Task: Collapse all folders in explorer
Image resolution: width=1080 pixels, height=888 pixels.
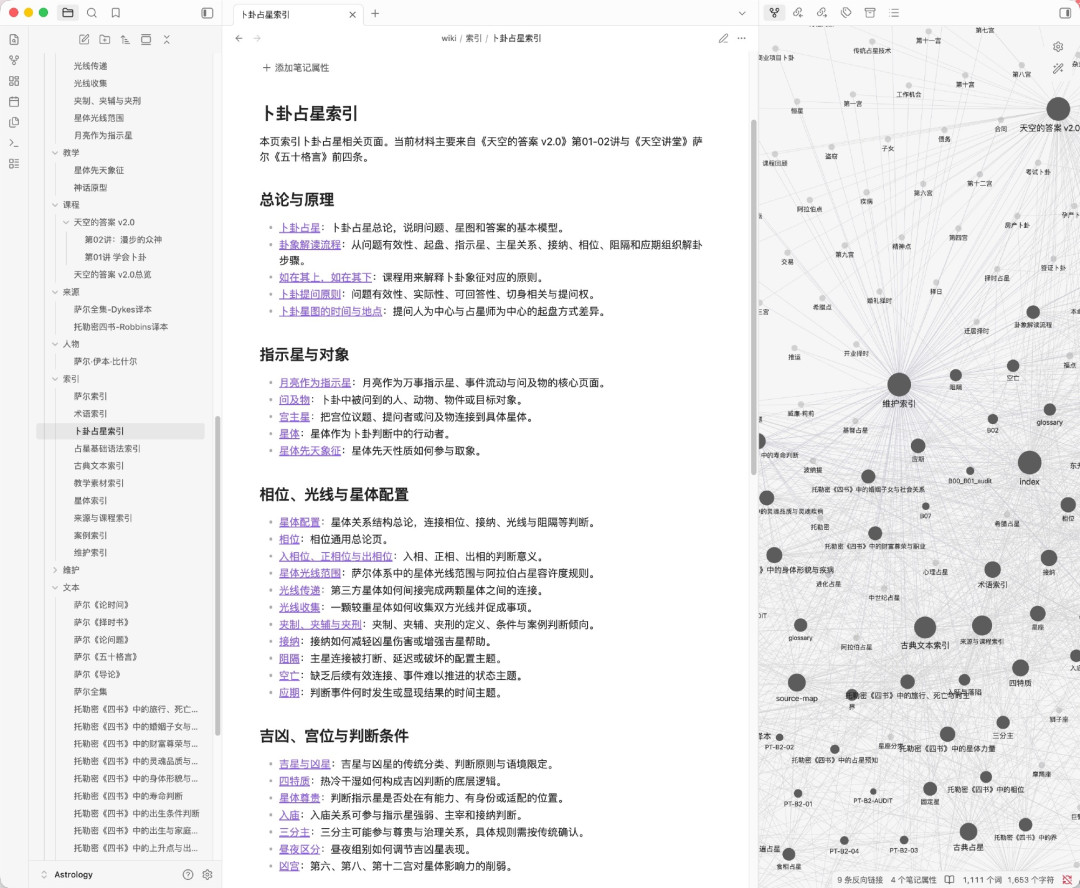Action: (167, 39)
